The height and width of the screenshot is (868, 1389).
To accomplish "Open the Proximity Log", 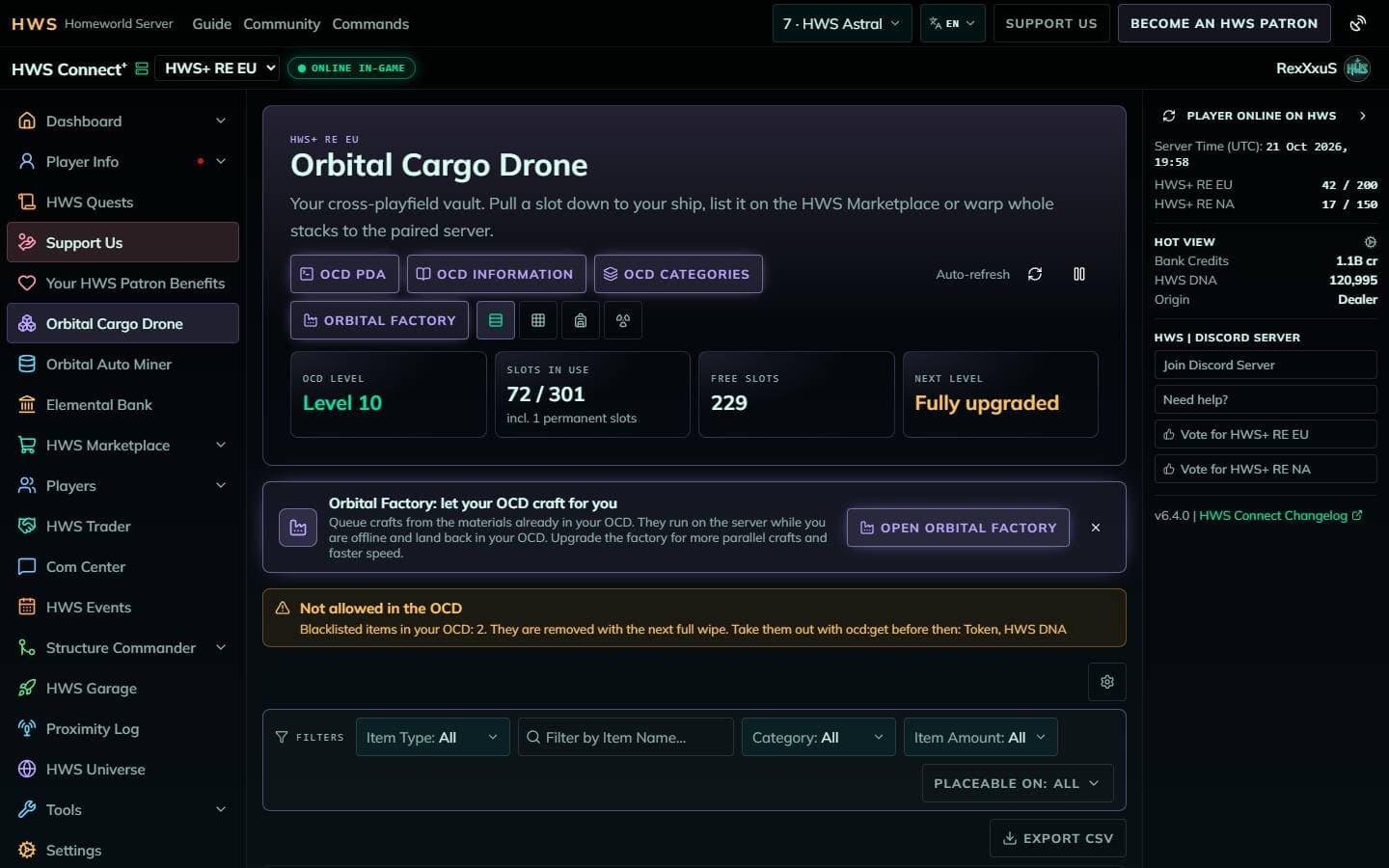I will tap(123, 729).
